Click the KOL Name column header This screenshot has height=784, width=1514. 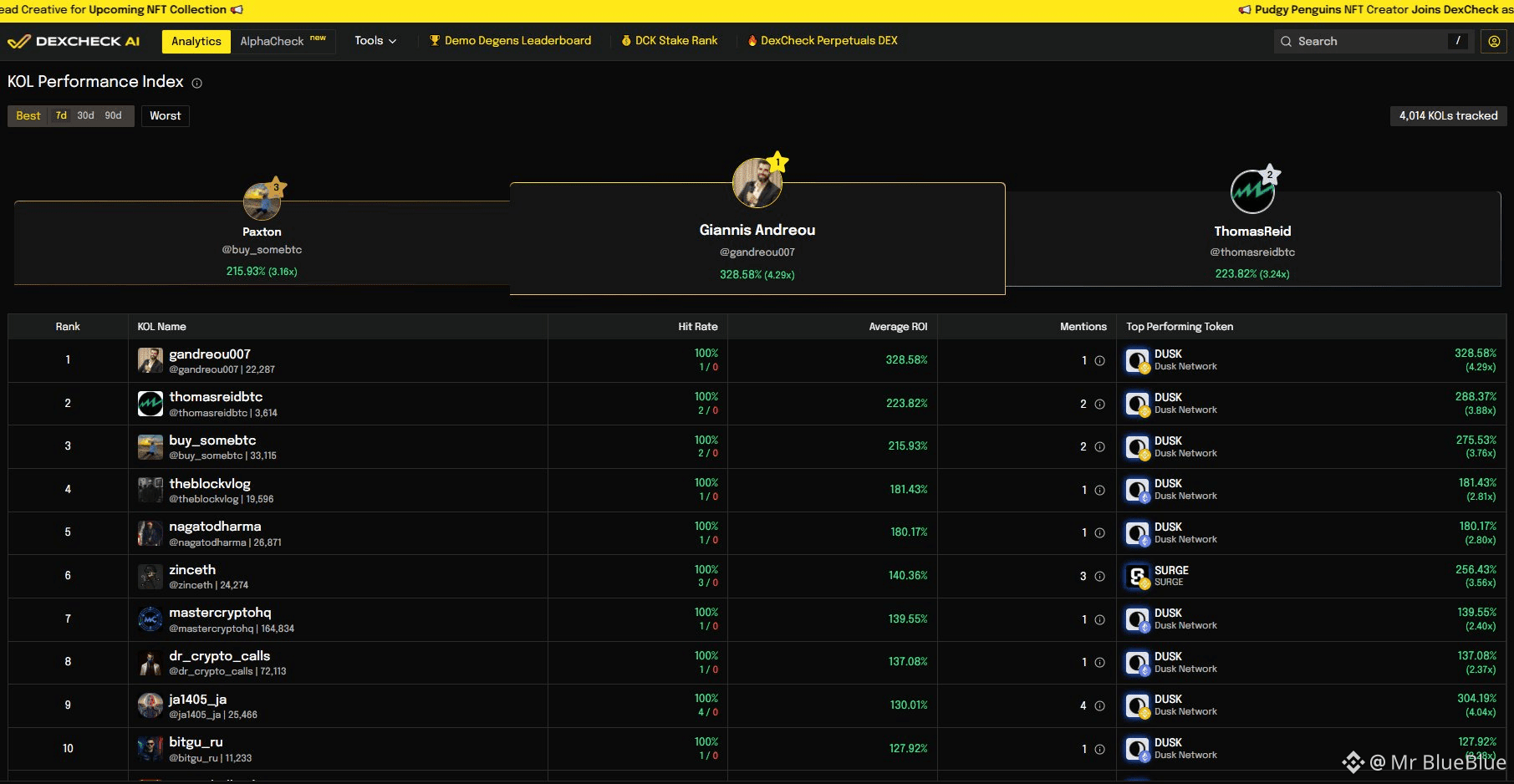tap(162, 327)
